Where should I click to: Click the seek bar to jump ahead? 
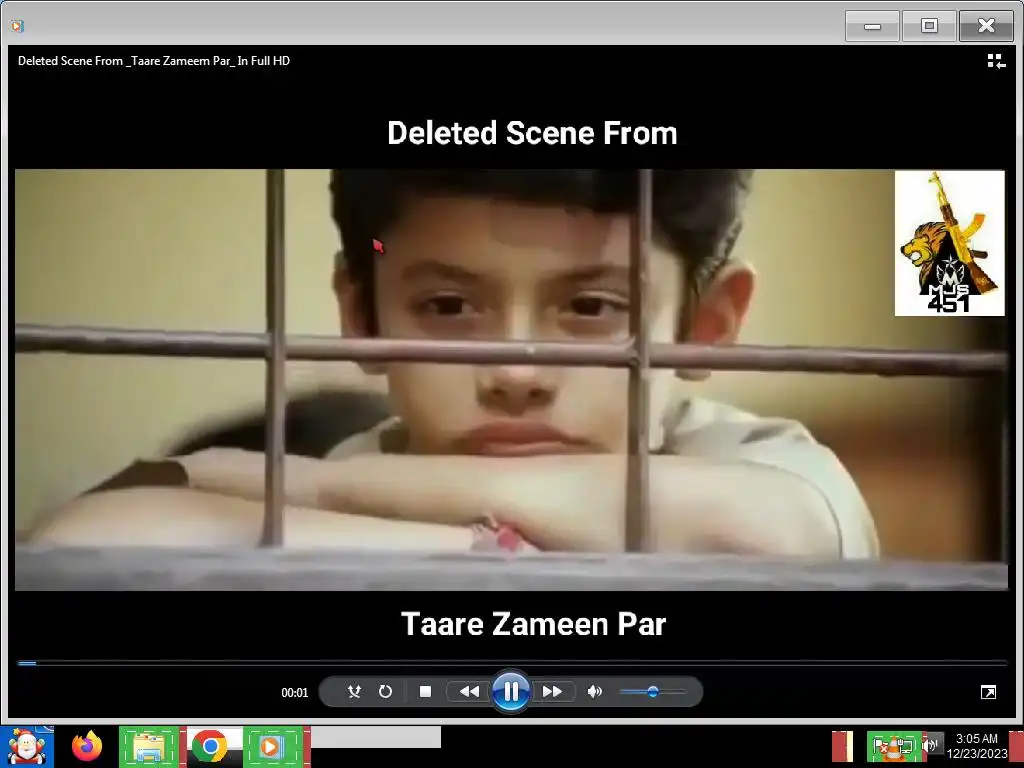[512, 663]
